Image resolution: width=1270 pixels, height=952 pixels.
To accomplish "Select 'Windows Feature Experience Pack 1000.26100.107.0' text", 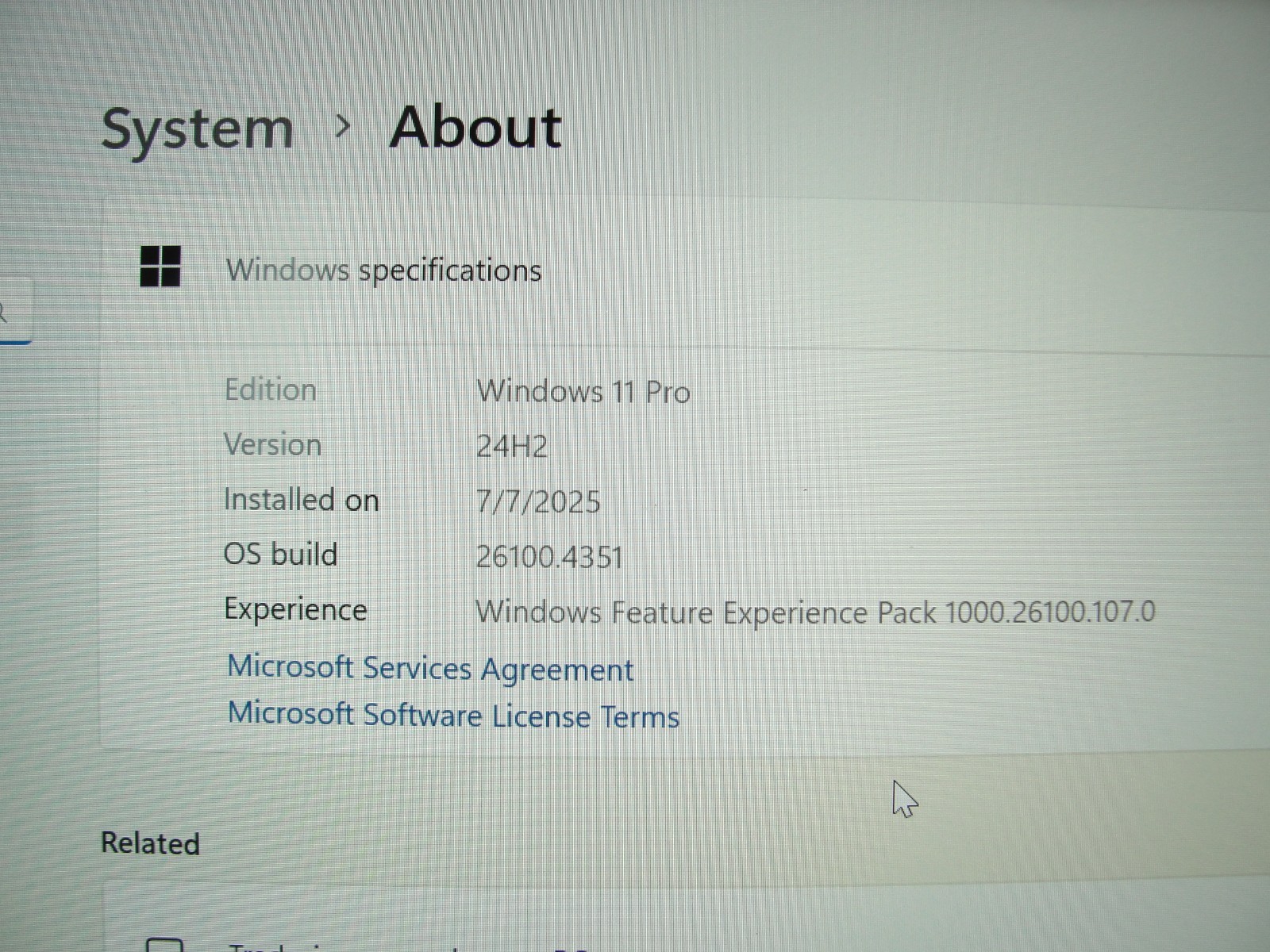I will coord(815,612).
